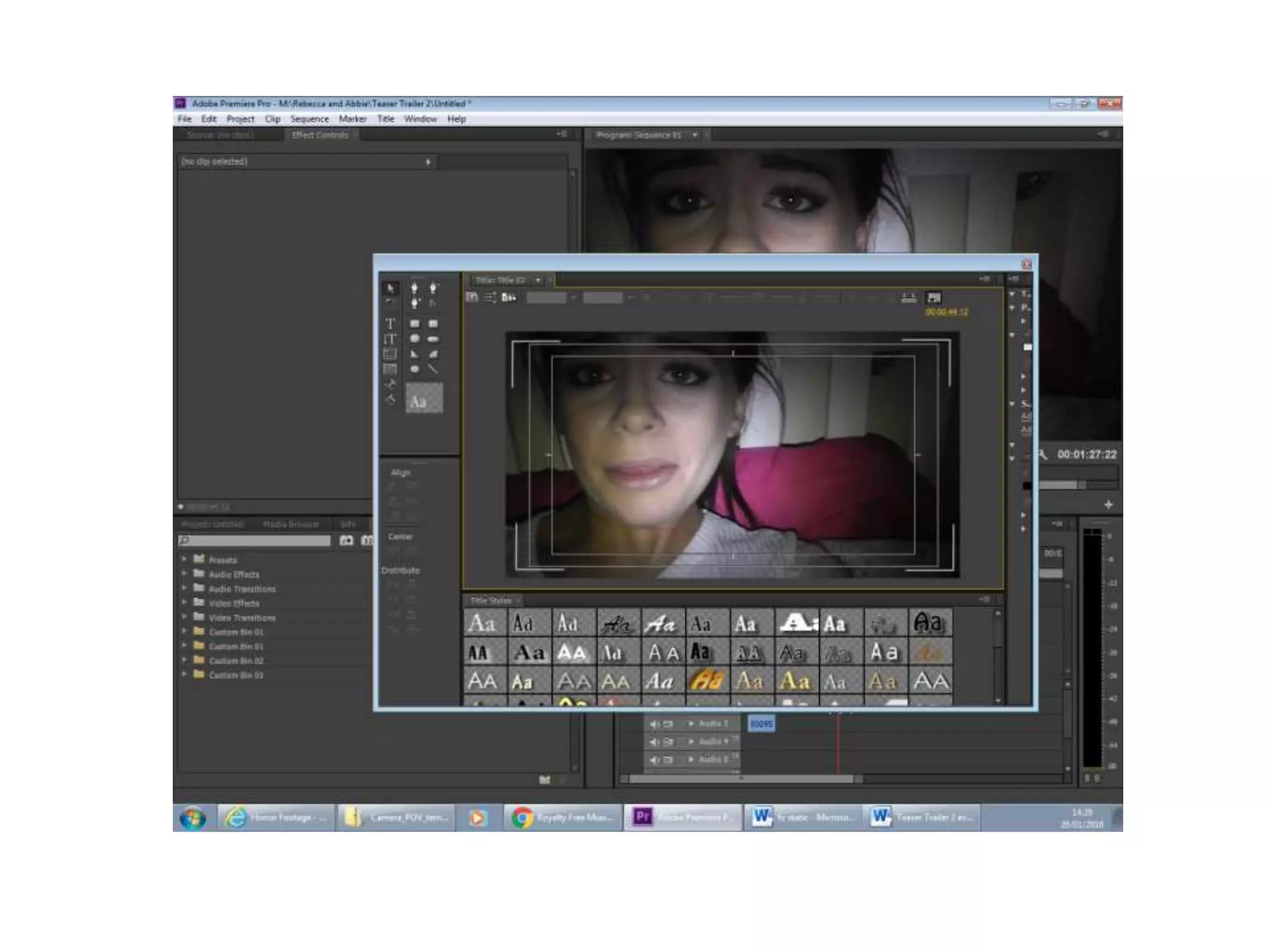1270x952 pixels.
Task: Select the horizontal Type tool
Action: (x=390, y=324)
